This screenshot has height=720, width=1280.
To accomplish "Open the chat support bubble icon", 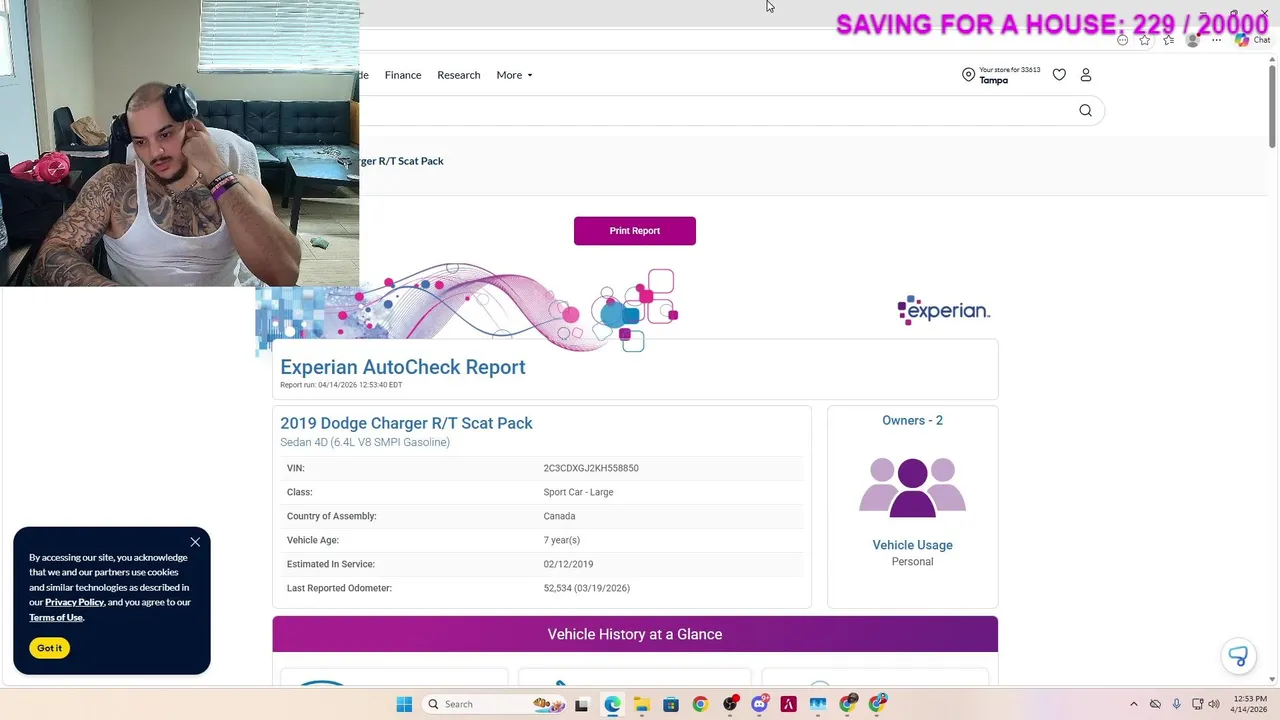I will tap(1238, 656).
